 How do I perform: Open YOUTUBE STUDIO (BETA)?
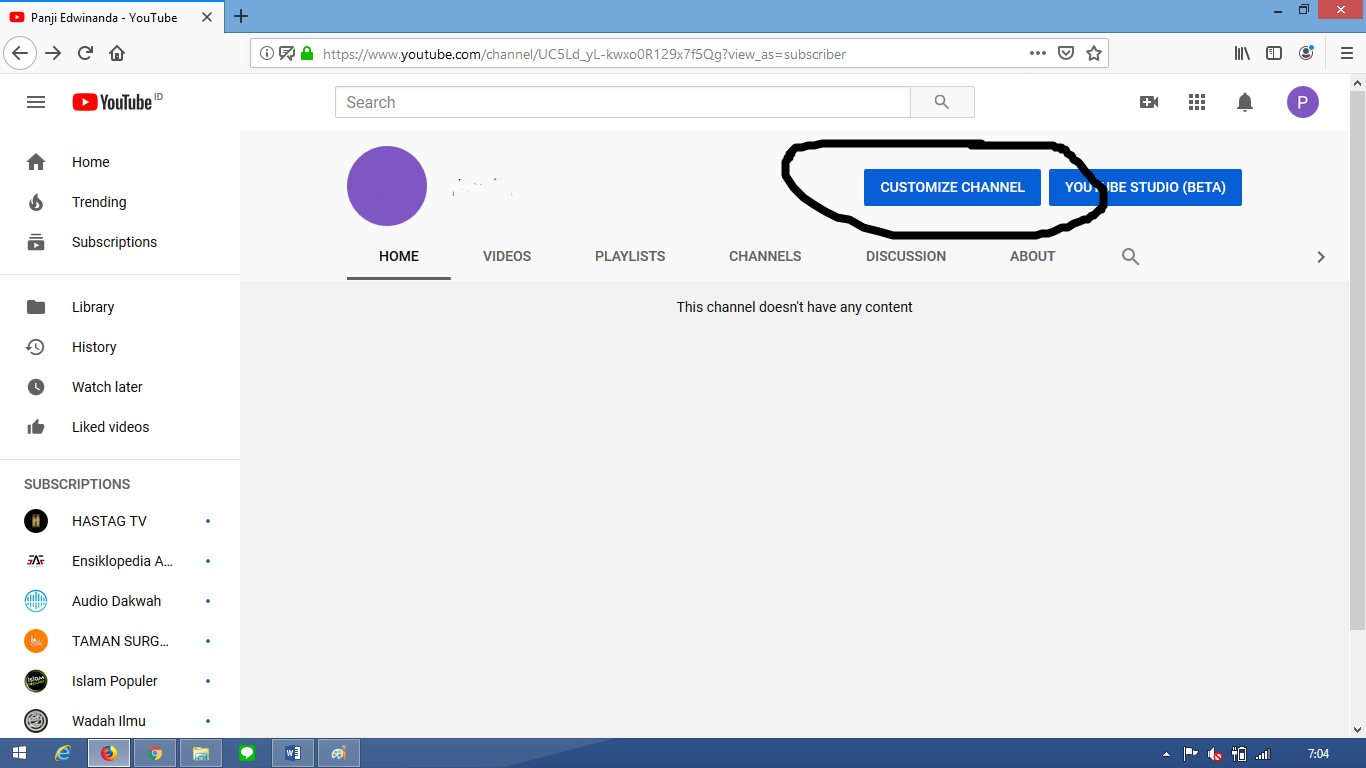(x=1145, y=187)
